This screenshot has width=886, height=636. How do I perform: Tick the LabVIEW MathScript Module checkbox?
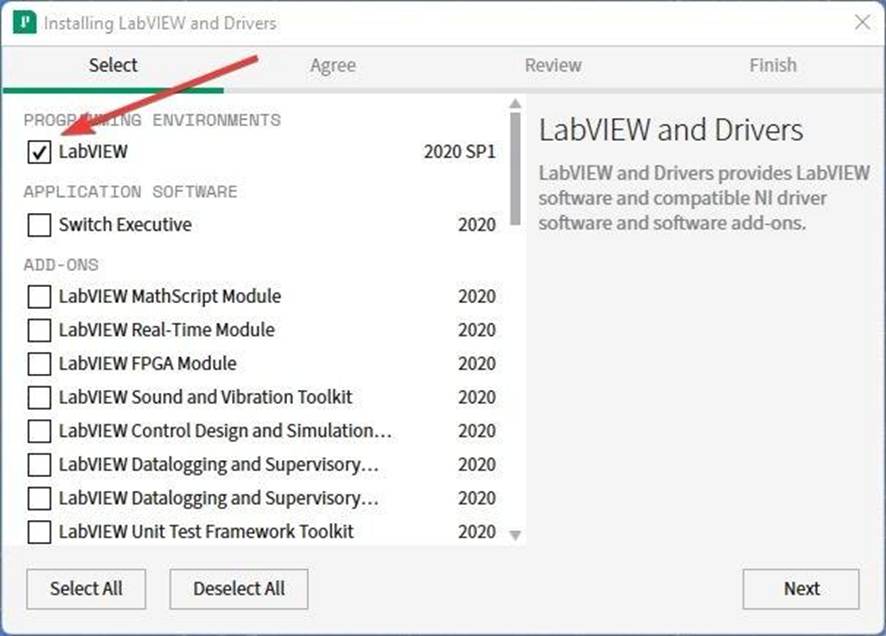coord(39,297)
